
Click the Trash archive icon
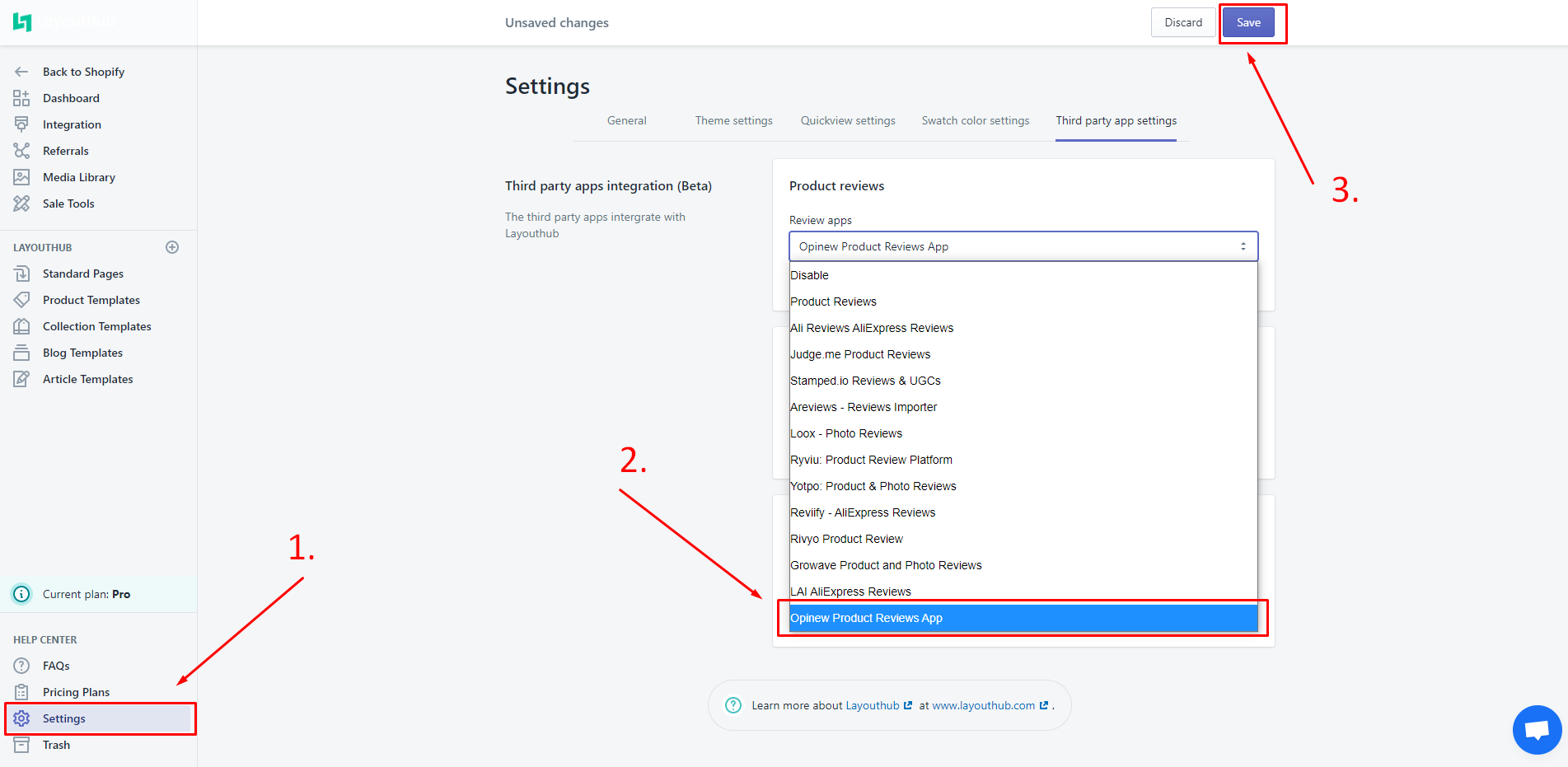21,745
